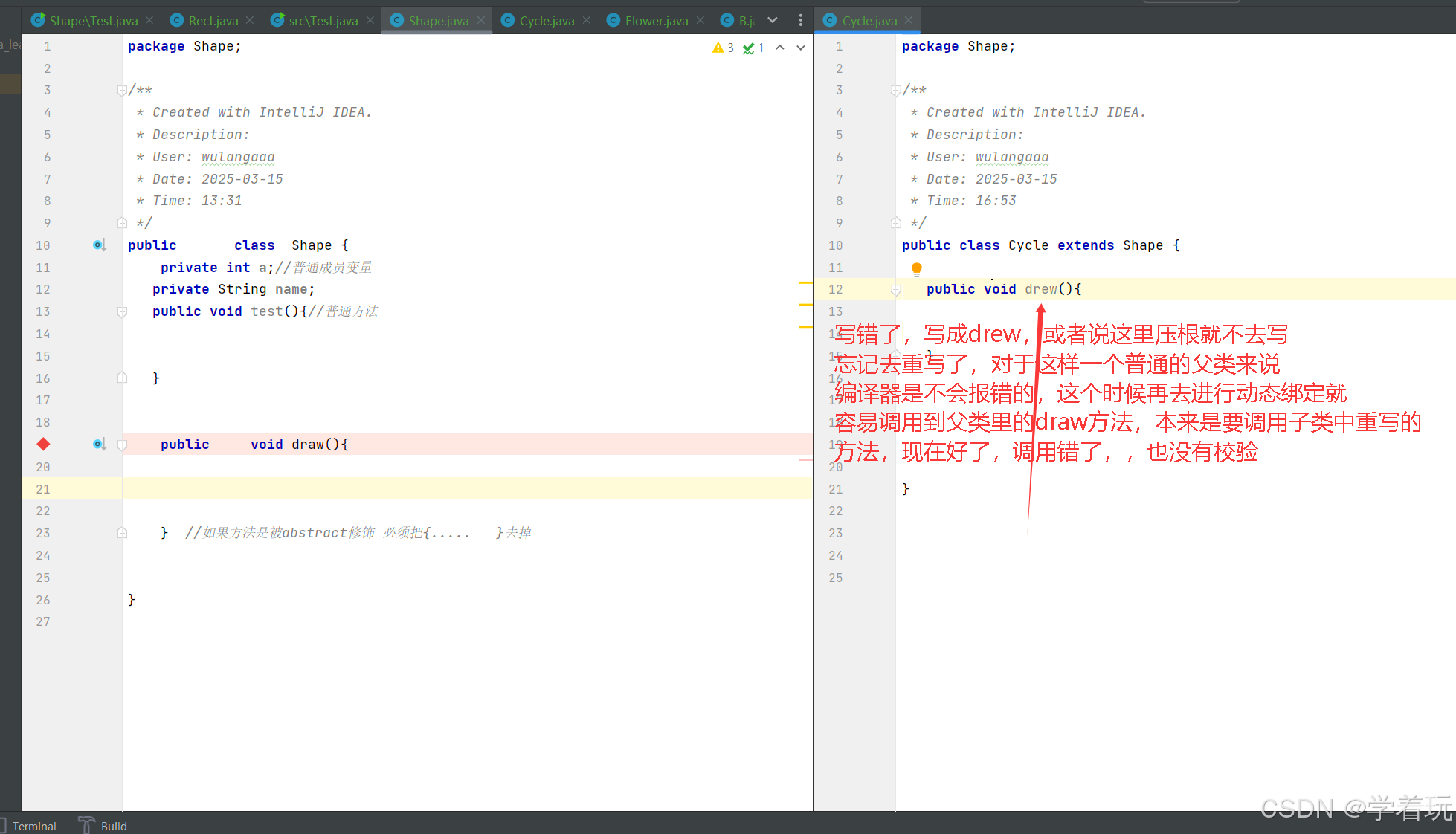The width and height of the screenshot is (1456, 834).
Task: Switch to the Rect.java tab
Action: point(212,21)
